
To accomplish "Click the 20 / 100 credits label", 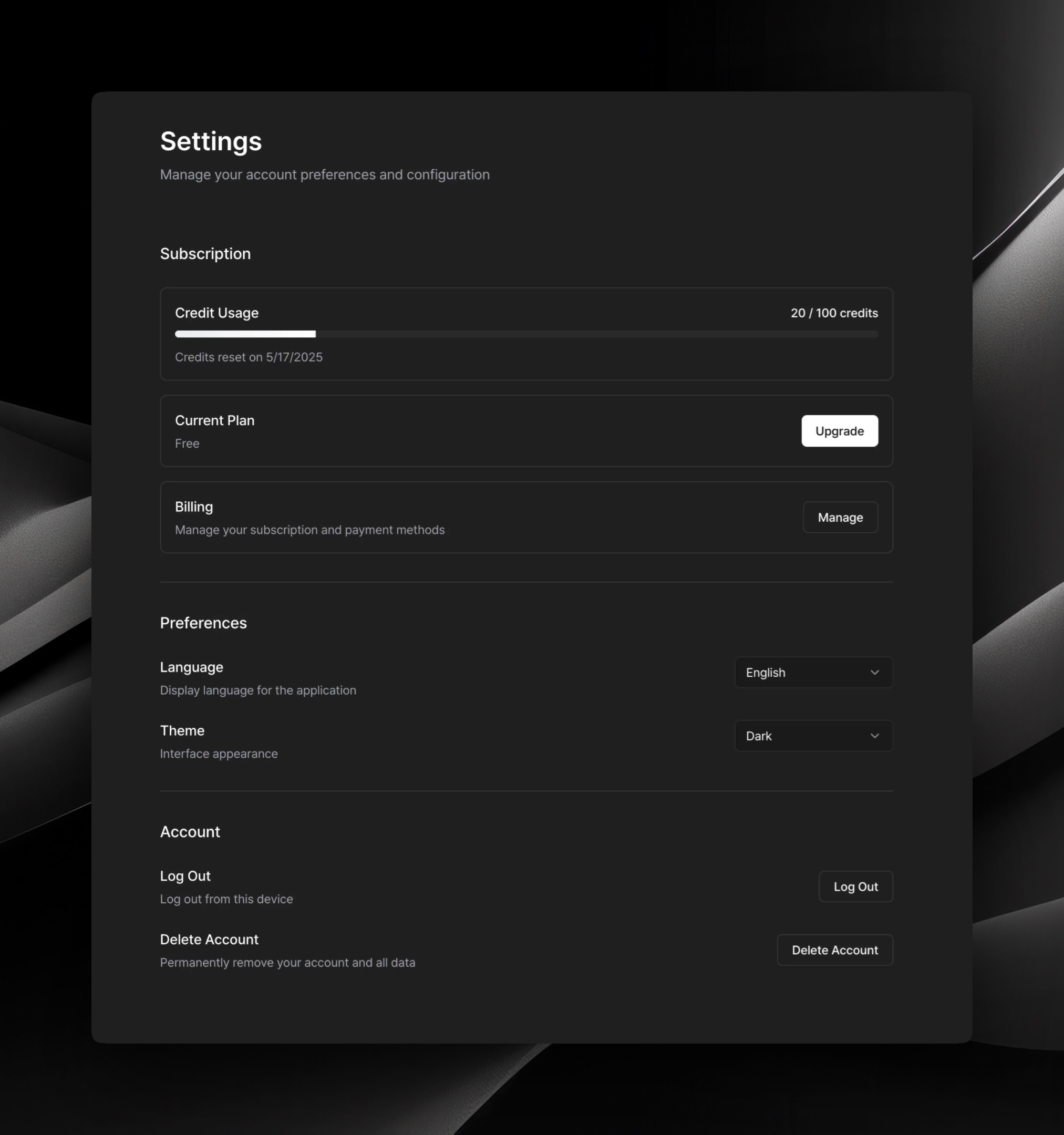I will (833, 313).
